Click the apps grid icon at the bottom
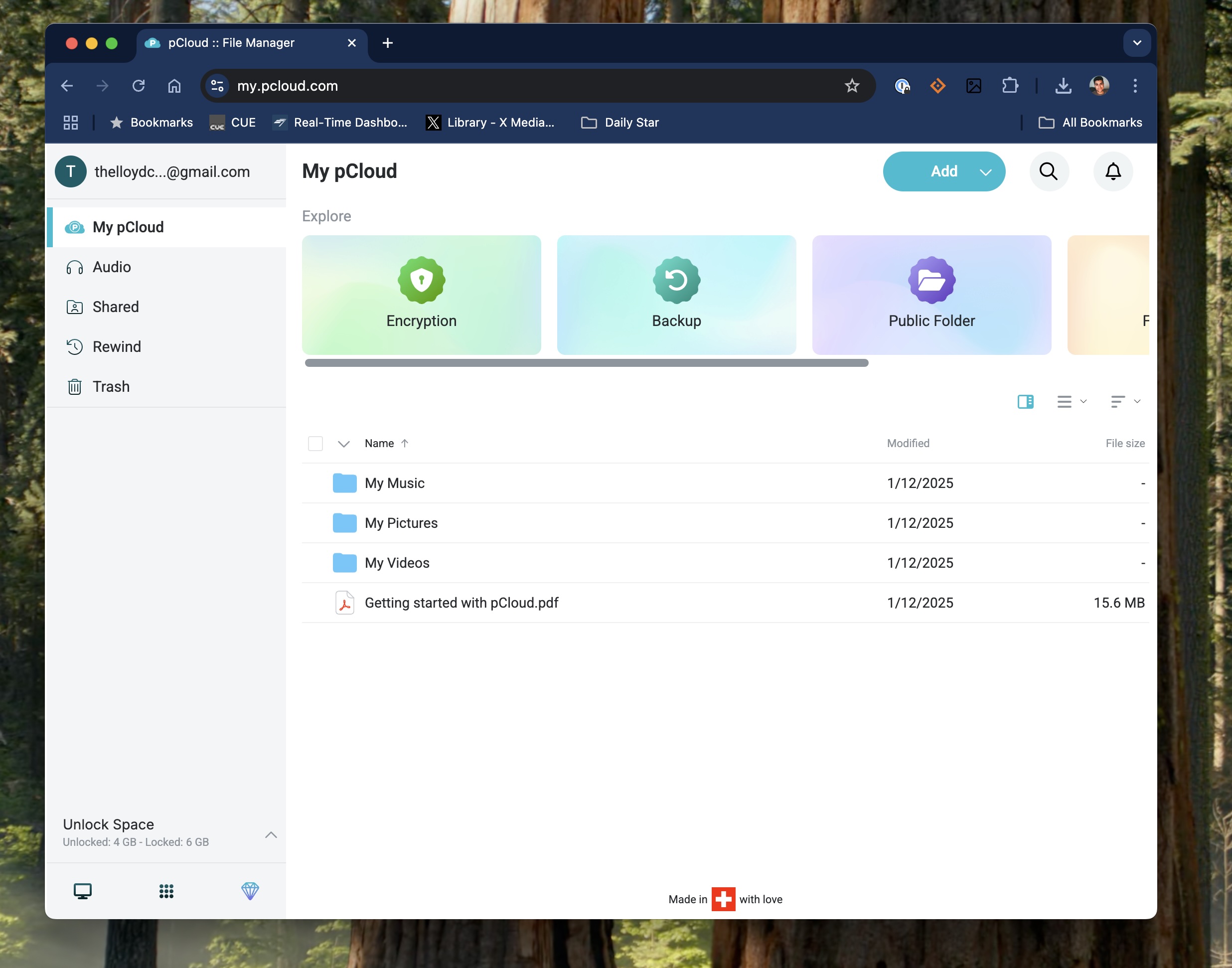Screen dimensions: 1232x968 [166, 892]
